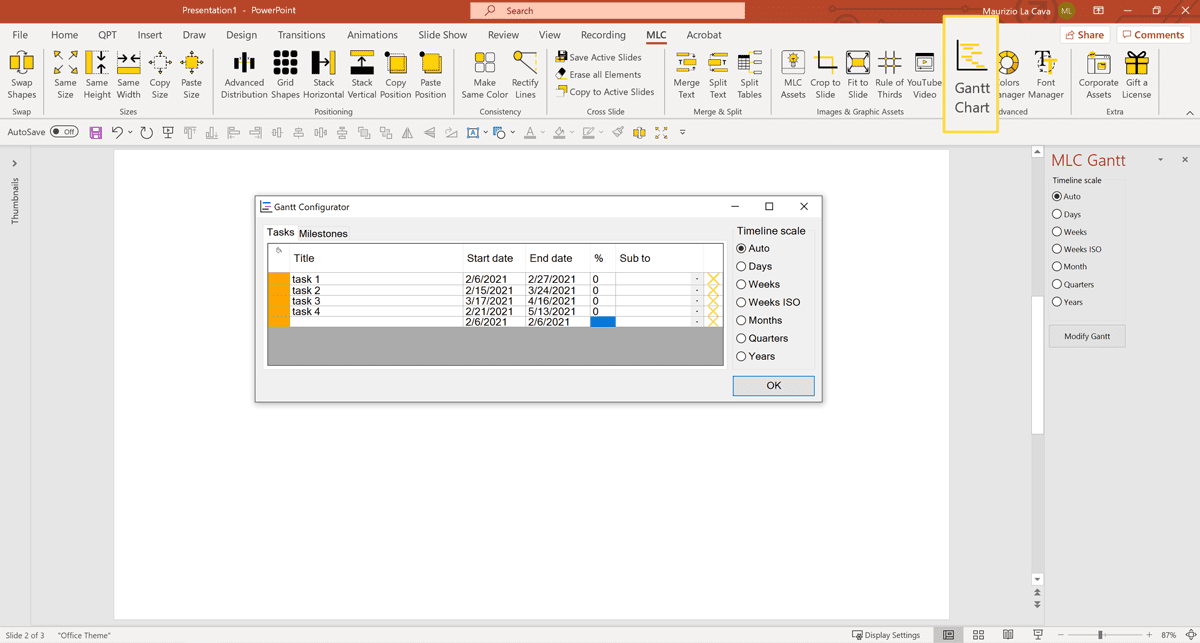Click the Undo arrow icon
The height and width of the screenshot is (643, 1200).
click(117, 132)
